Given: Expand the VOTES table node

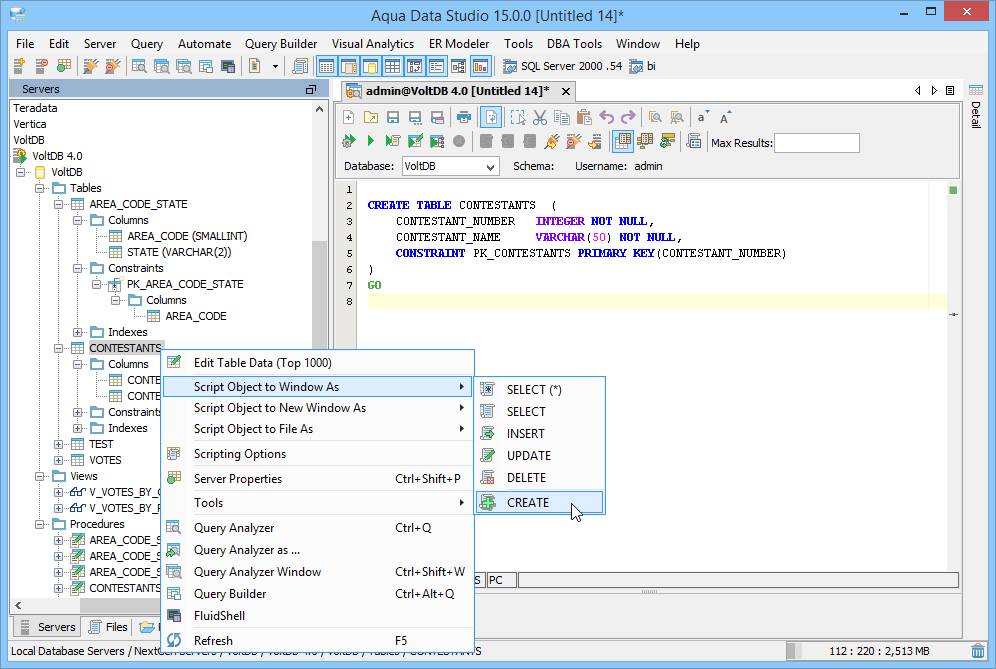Looking at the screenshot, I should 59,460.
